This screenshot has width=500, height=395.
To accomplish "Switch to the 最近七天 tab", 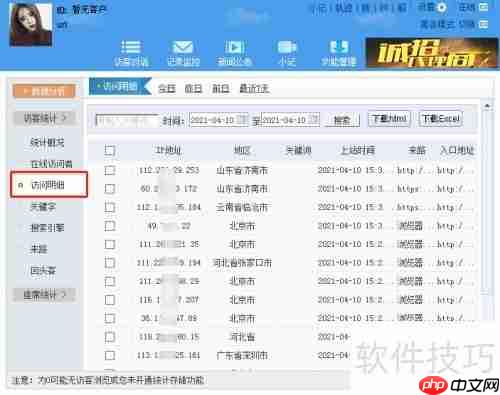I will click(x=254, y=88).
